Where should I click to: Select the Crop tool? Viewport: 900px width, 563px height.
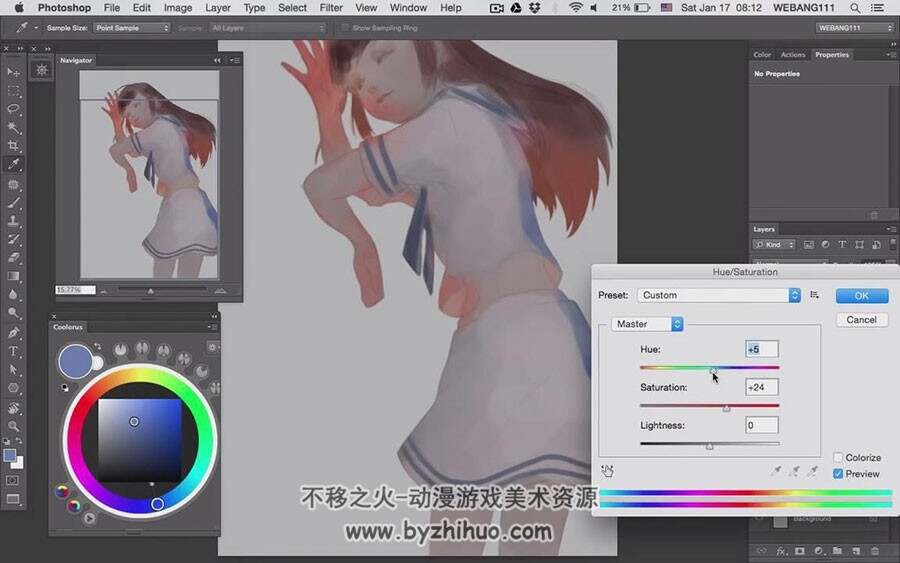(x=13, y=146)
